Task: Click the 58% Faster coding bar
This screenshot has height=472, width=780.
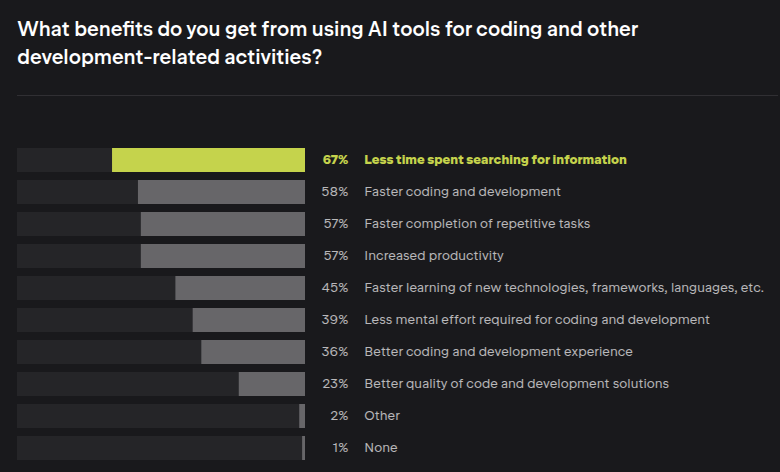Action: click(x=221, y=192)
